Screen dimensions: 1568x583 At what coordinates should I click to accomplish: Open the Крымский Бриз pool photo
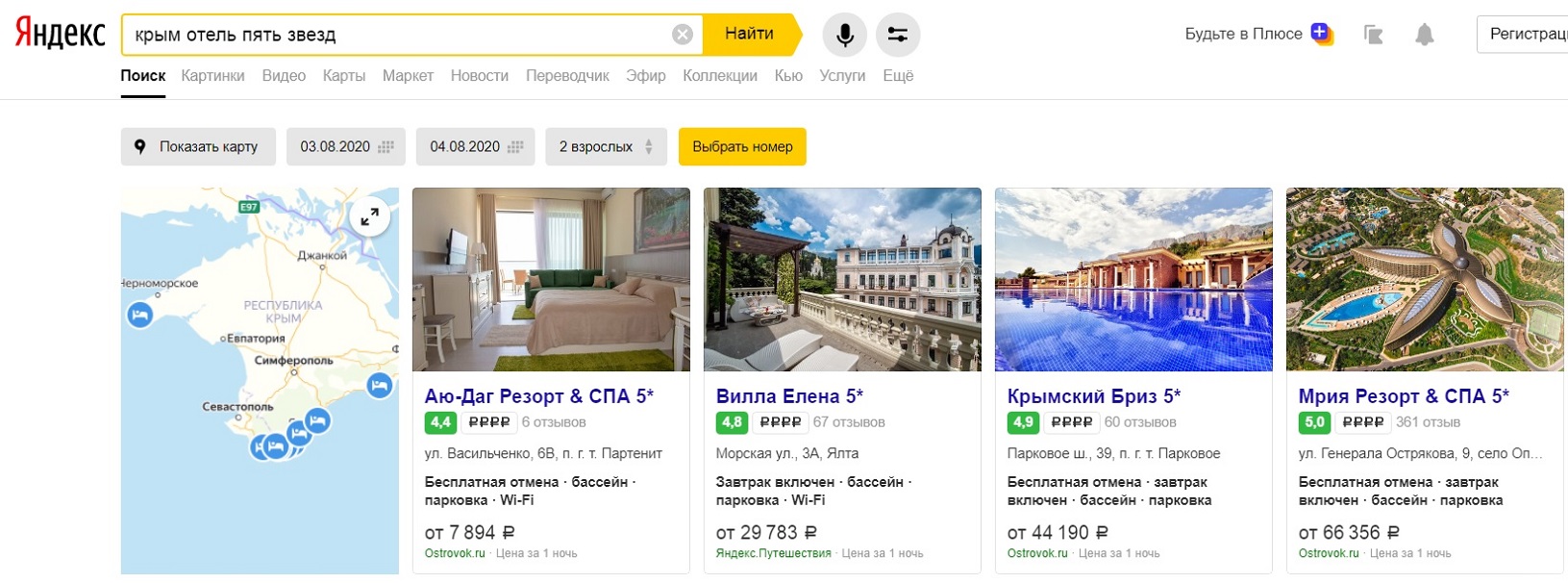pyautogui.click(x=1133, y=279)
